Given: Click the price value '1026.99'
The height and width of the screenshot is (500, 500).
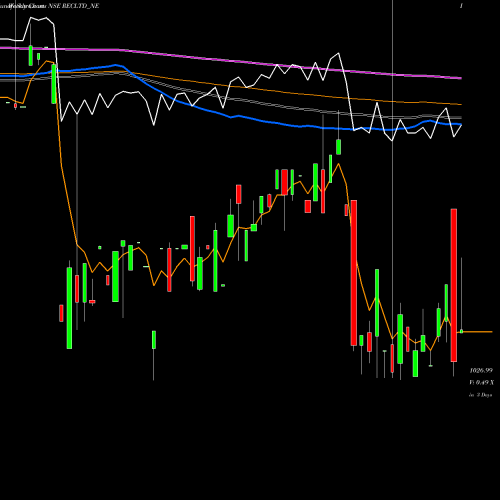Looking at the screenshot, I should click(x=481, y=370).
